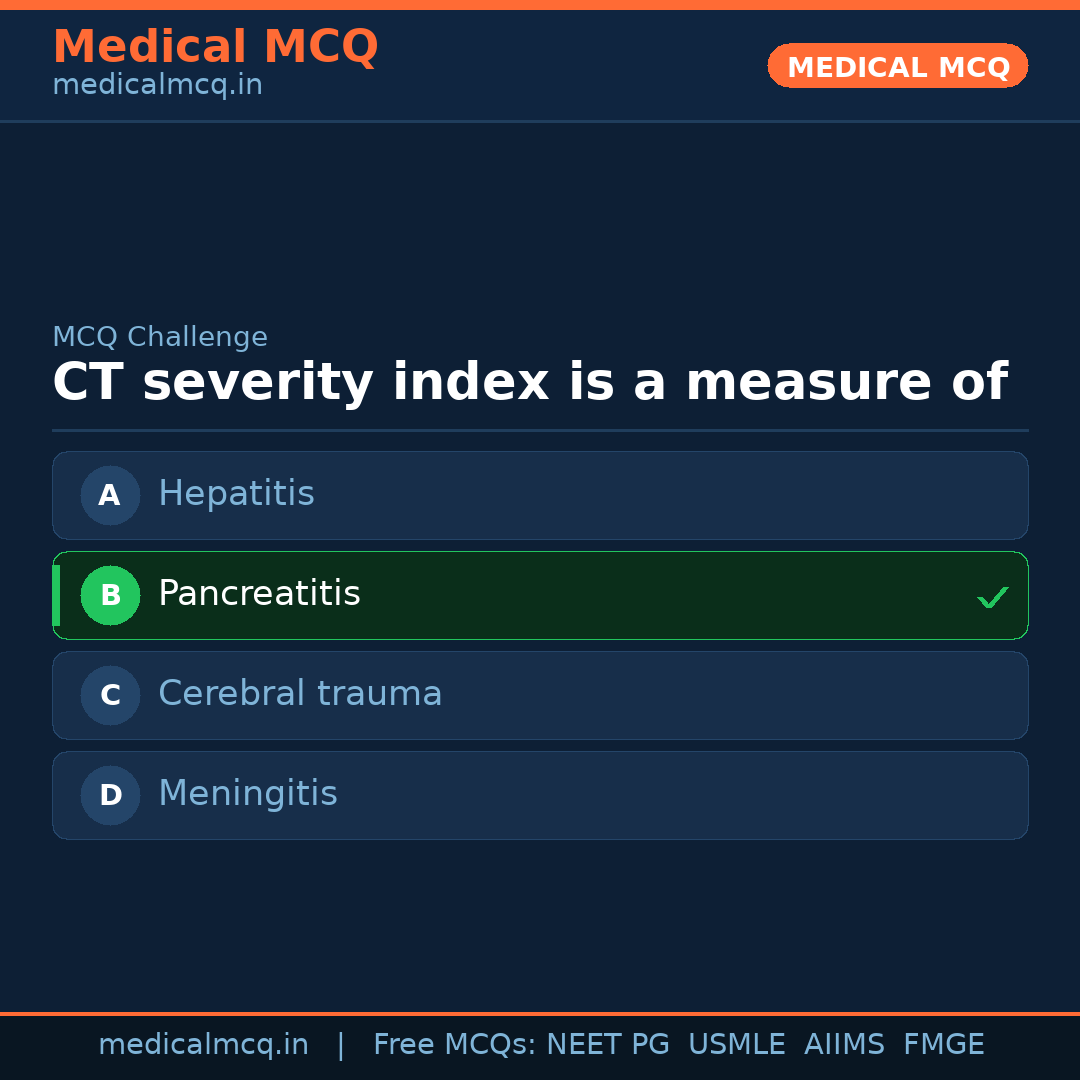The image size is (1080, 1080).
Task: Click FMGE in the footer
Action: [943, 1045]
